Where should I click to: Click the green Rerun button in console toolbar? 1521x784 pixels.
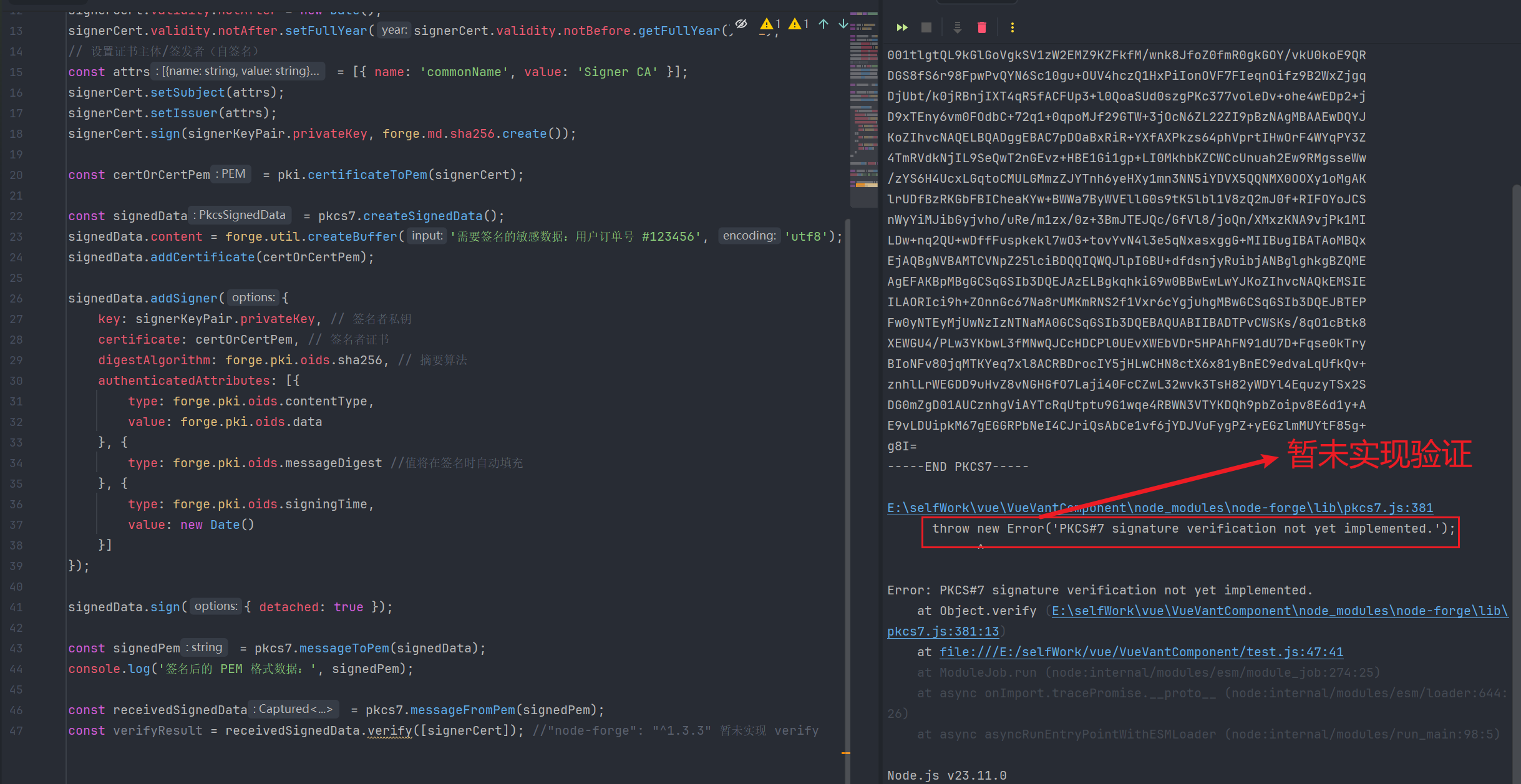(x=901, y=27)
